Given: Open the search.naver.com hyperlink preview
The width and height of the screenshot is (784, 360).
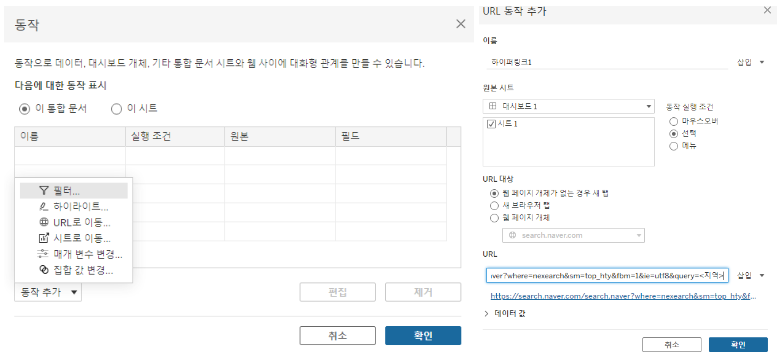Looking at the screenshot, I should [623, 296].
